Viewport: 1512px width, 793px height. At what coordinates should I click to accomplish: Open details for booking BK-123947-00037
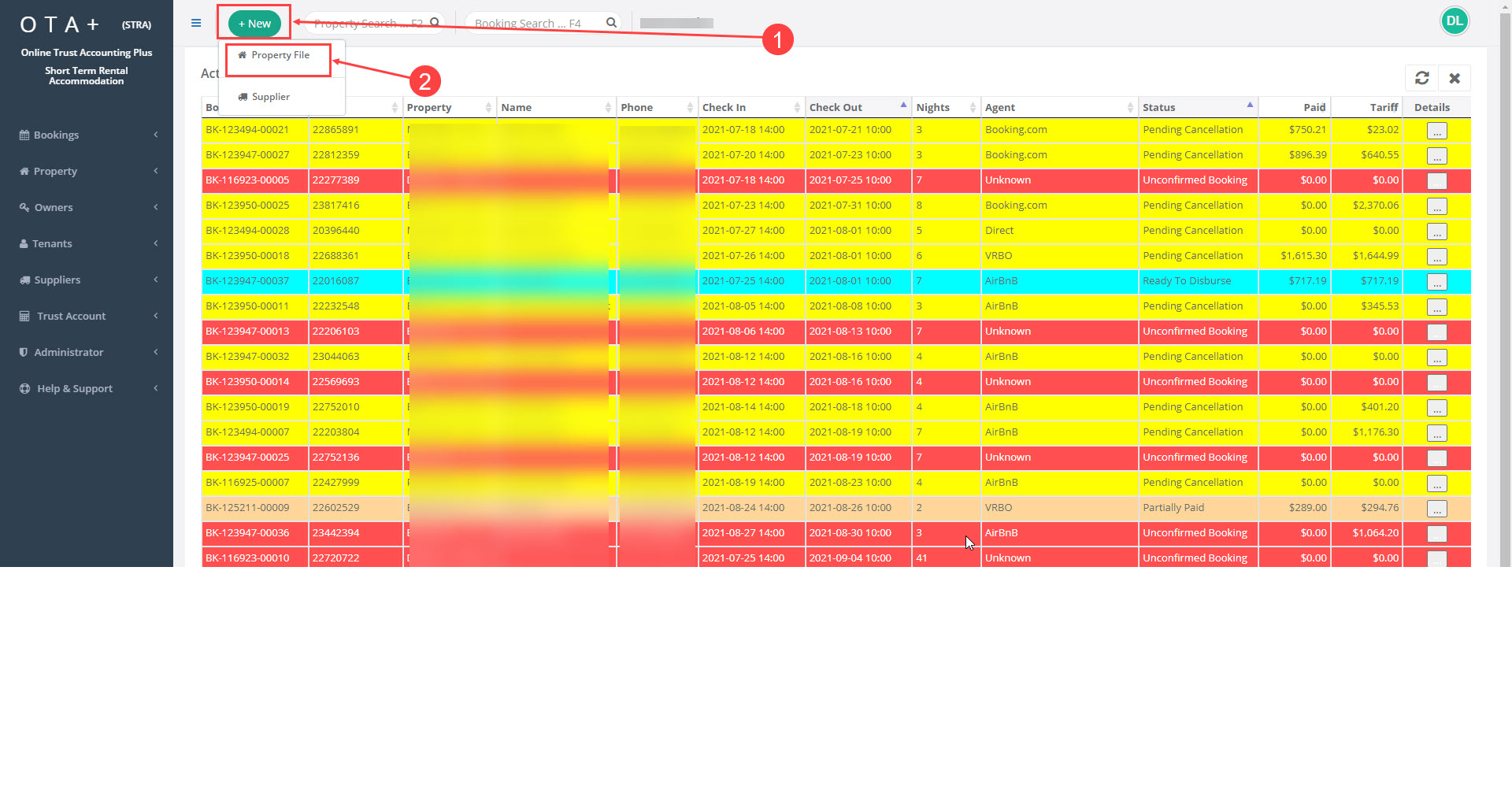coord(1436,282)
